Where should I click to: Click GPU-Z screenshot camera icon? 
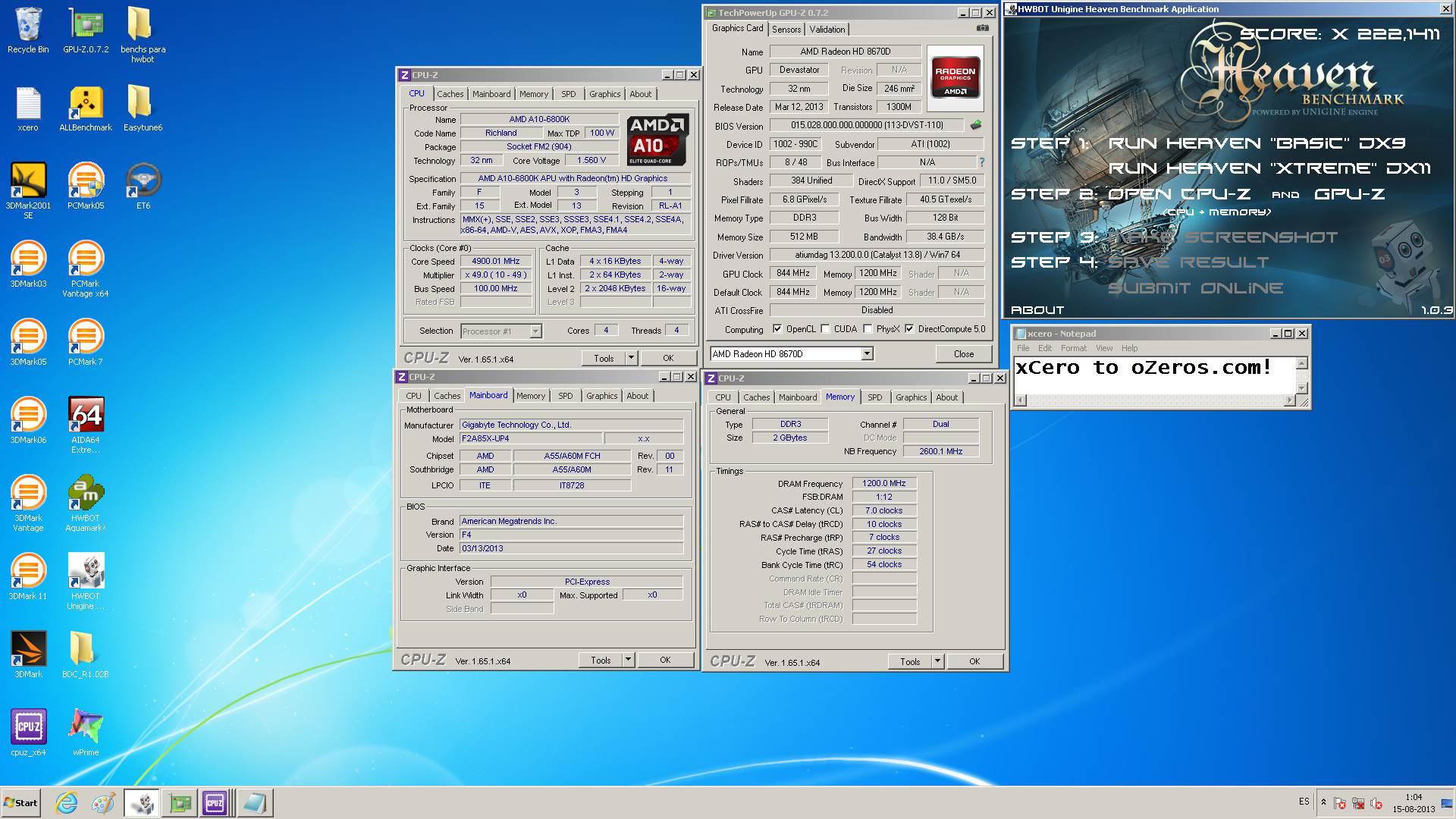tap(982, 28)
